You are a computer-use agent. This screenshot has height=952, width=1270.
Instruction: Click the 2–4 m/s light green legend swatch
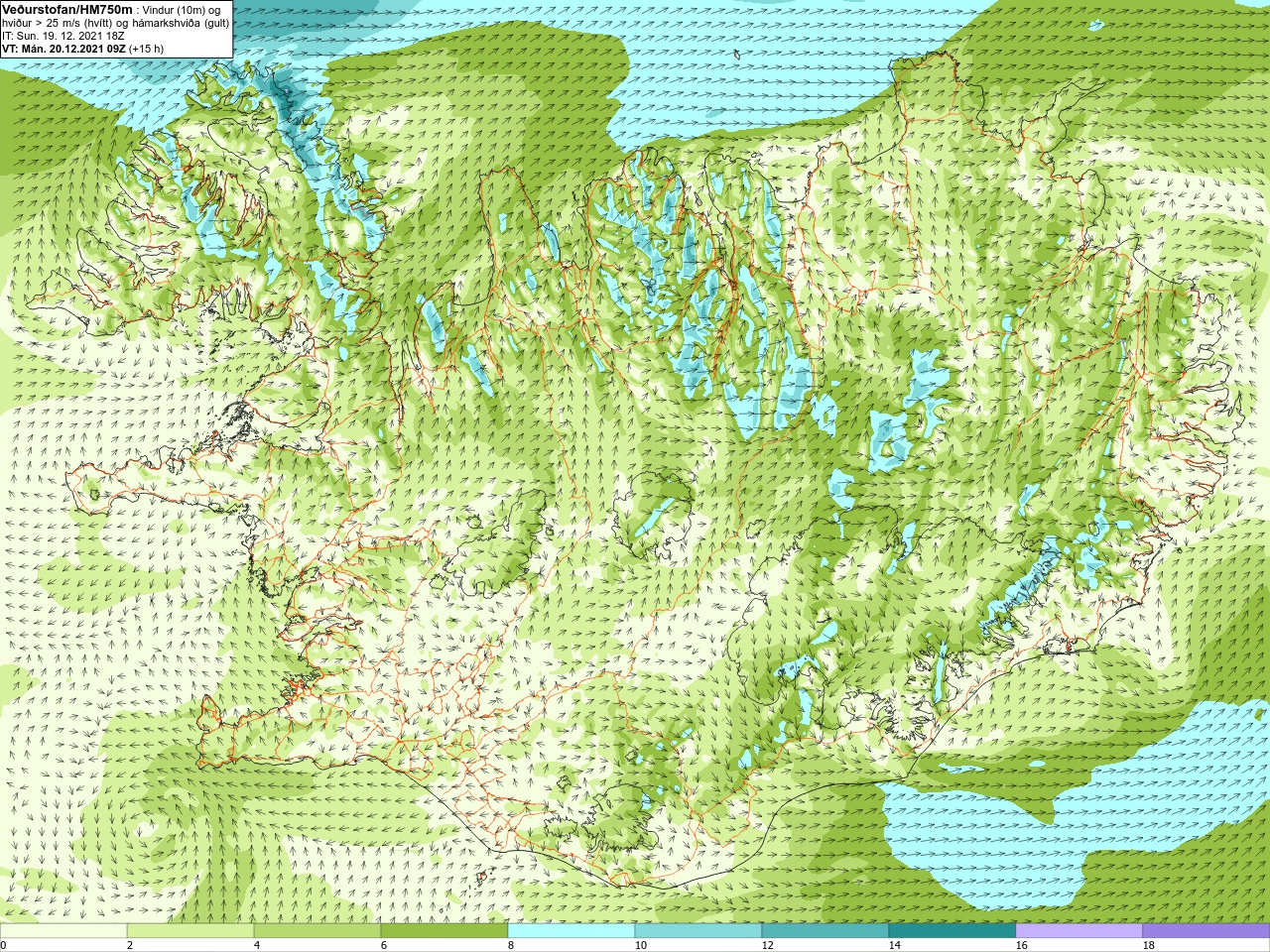[x=190, y=931]
